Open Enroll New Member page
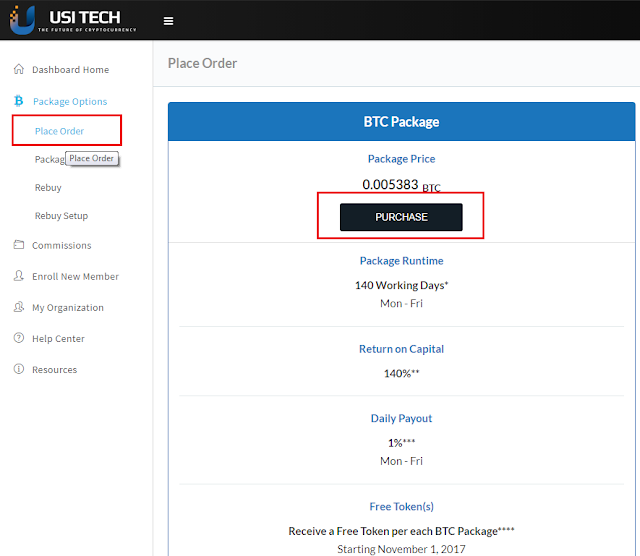 click(76, 276)
